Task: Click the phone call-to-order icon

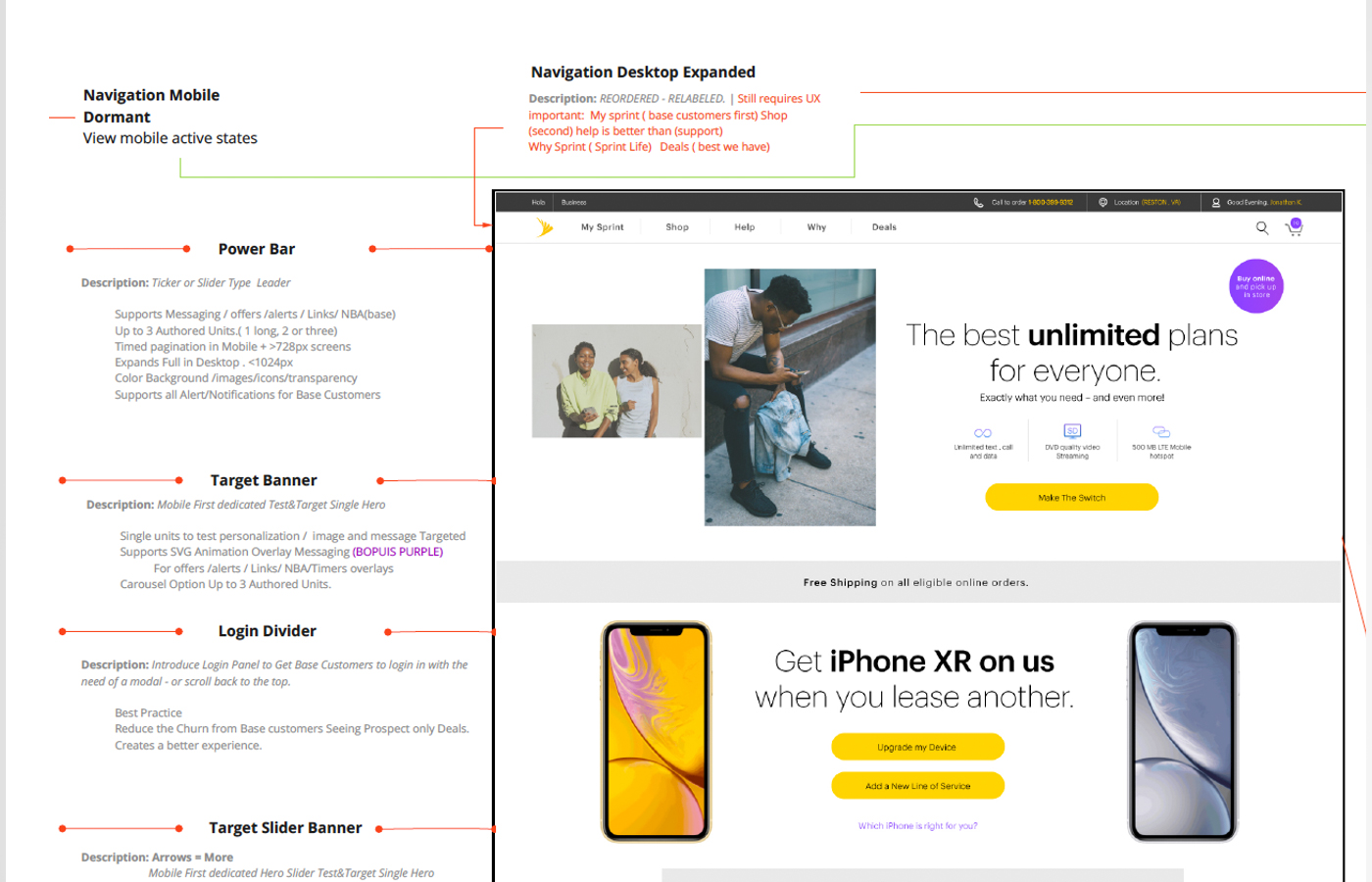Action: tap(978, 203)
